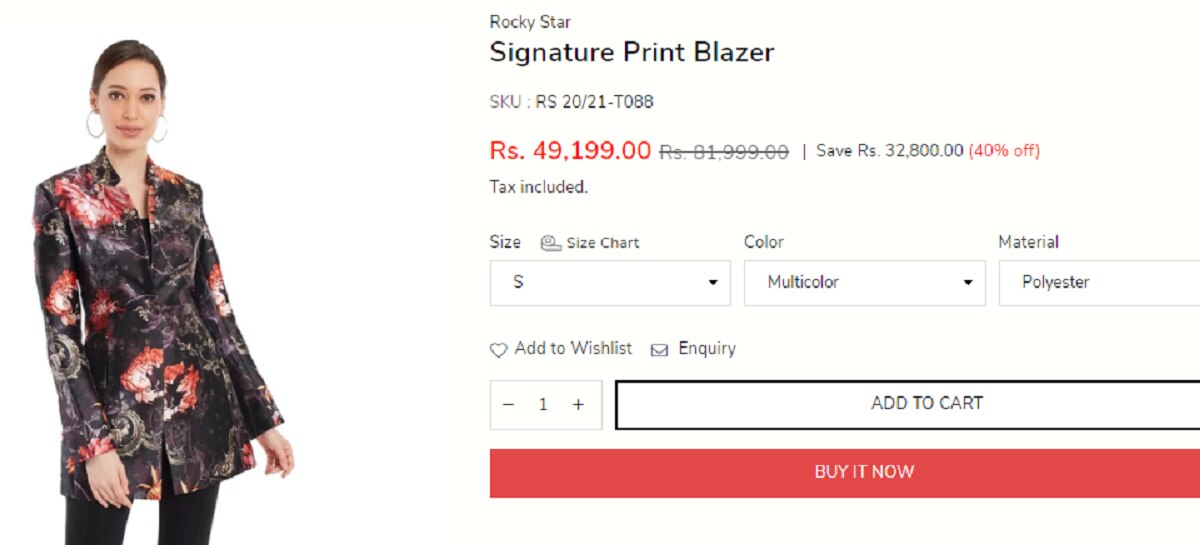Click the Enquiry link
Viewport: 1200px width, 545px height.
click(x=707, y=348)
